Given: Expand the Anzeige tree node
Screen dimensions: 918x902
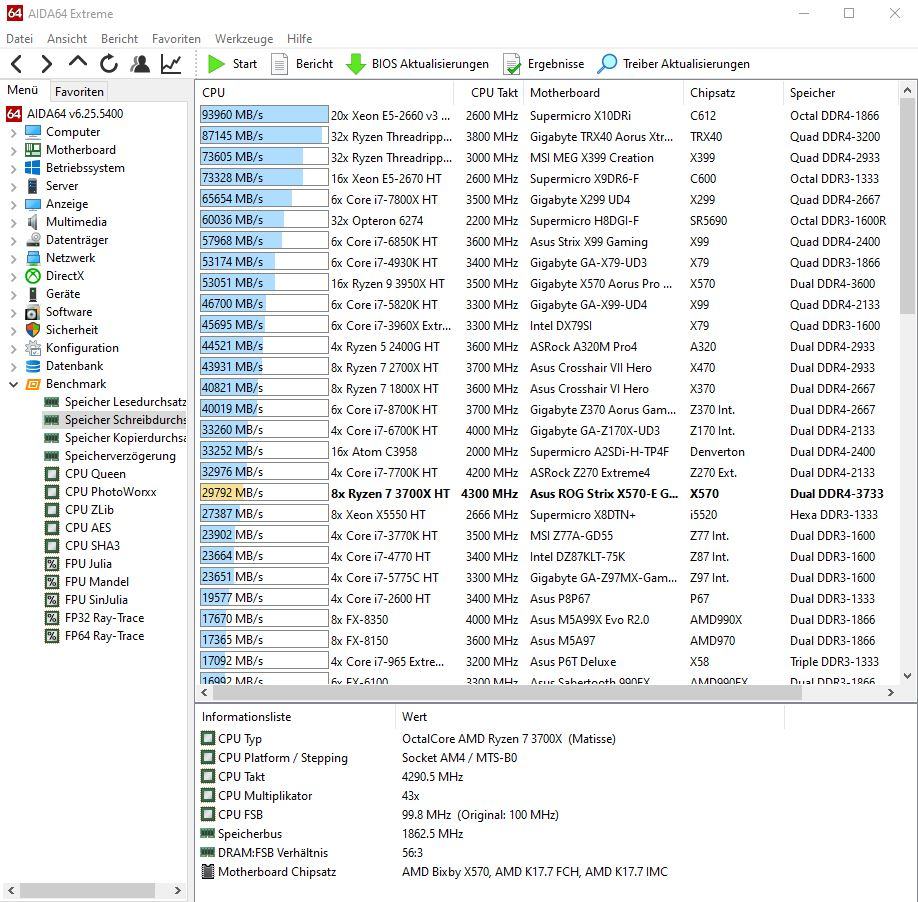Looking at the screenshot, I should click(x=13, y=205).
